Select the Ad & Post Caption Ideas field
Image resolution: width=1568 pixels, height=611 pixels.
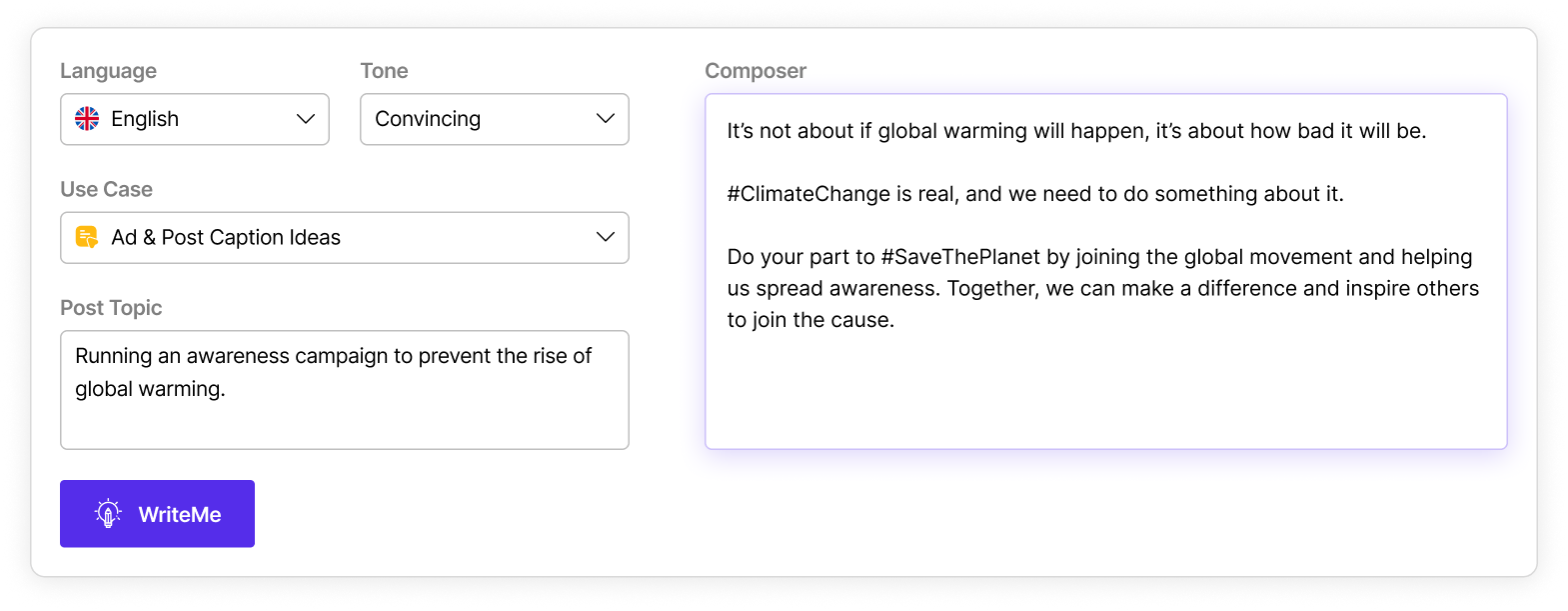[x=345, y=238]
